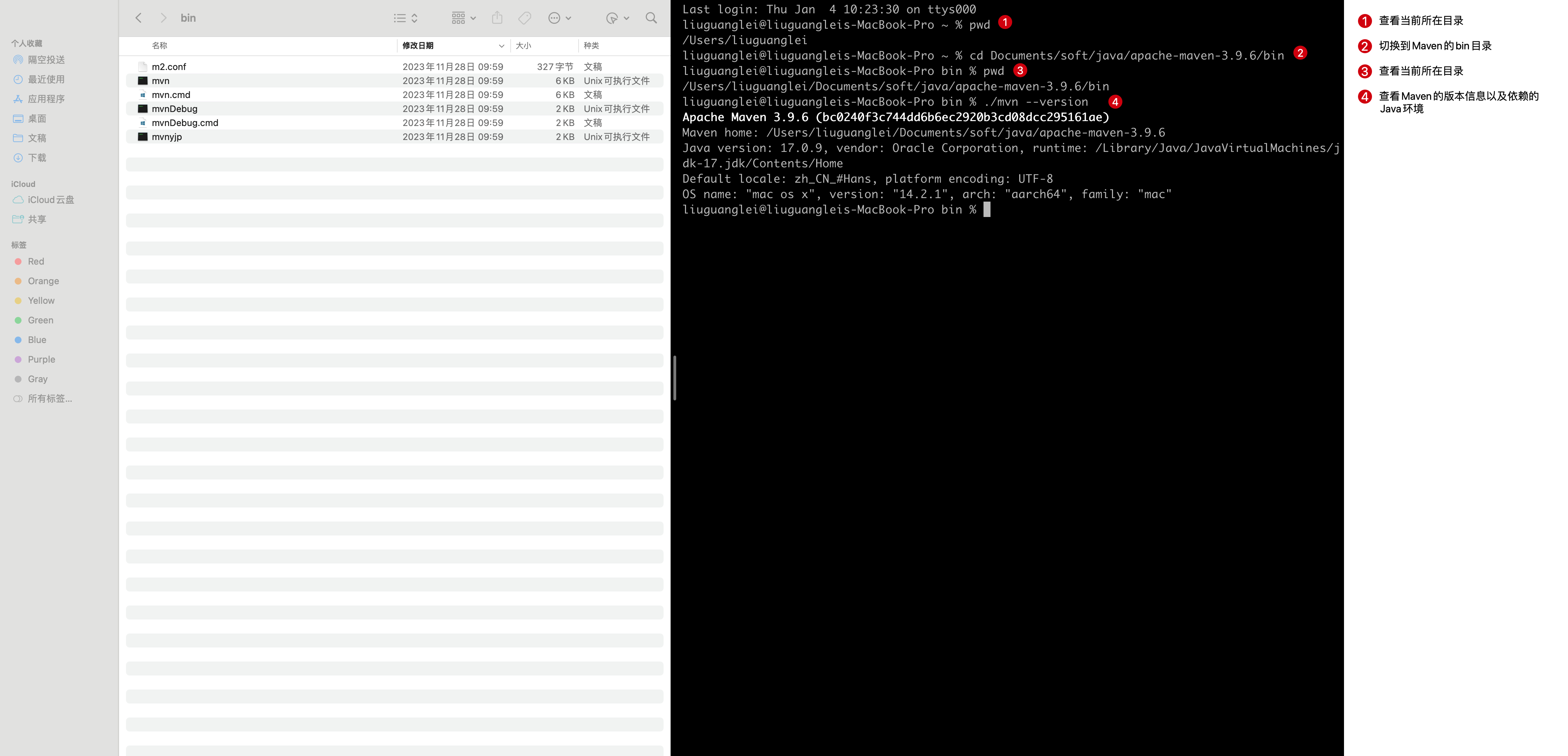This screenshot has height=756, width=1568.
Task: Filter by Red tag
Action: point(29,262)
